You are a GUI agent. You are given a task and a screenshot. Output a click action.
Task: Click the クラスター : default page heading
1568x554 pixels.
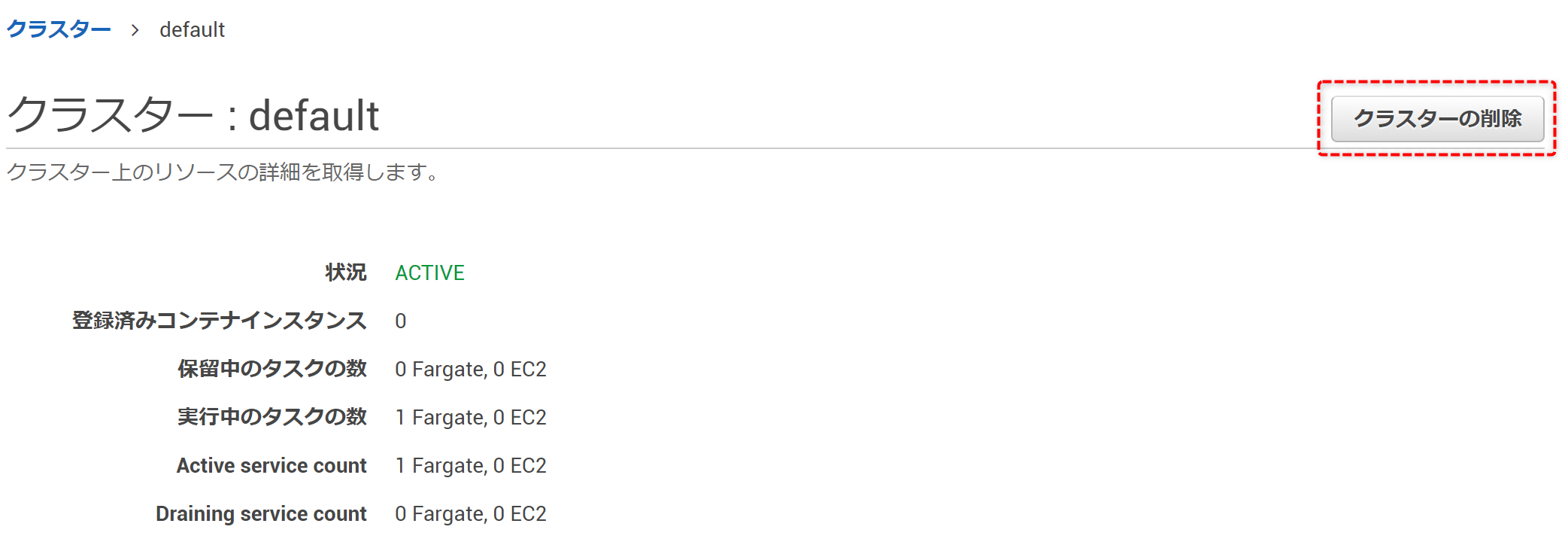(x=193, y=115)
